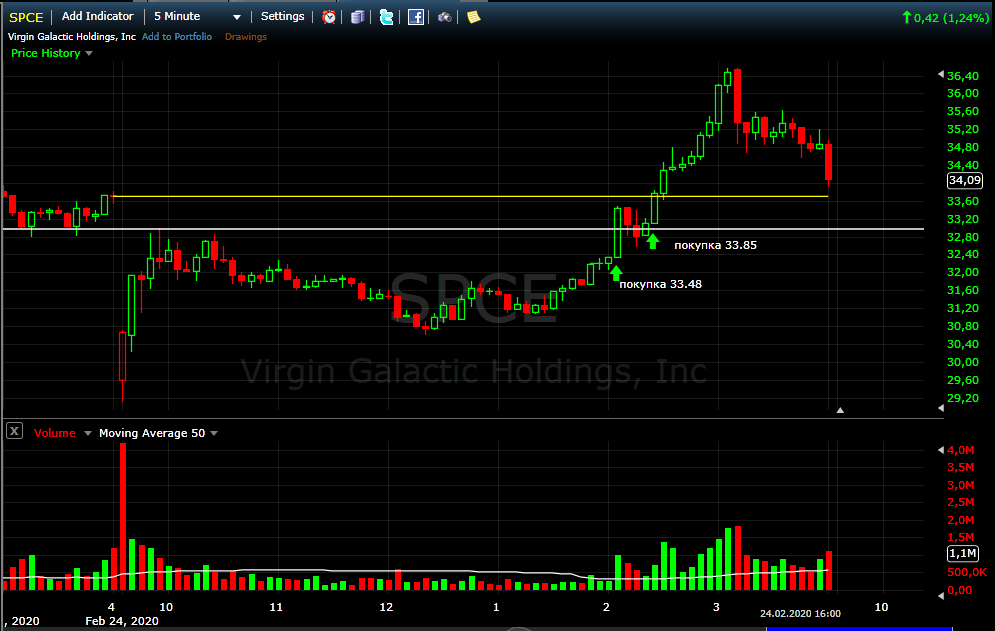Open the price alert alarm clock icon
The width and height of the screenshot is (995, 631).
coord(329,17)
